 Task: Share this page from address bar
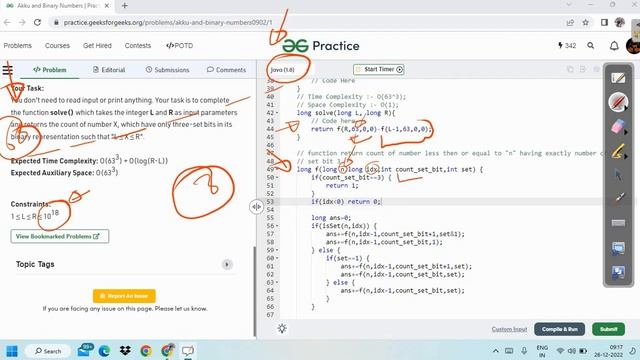click(570, 22)
